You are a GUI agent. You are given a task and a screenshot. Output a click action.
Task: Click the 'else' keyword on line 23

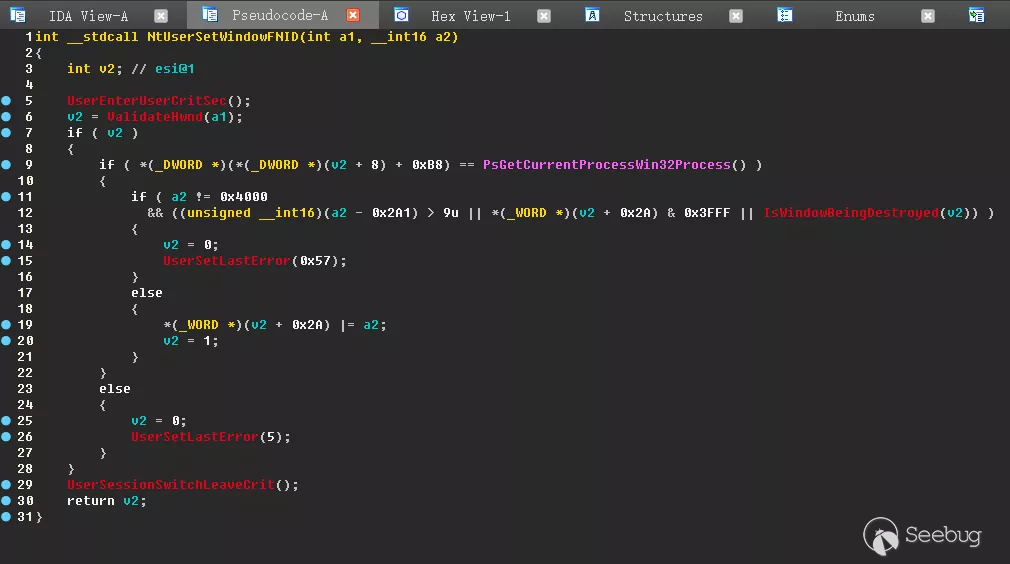[x=115, y=388]
